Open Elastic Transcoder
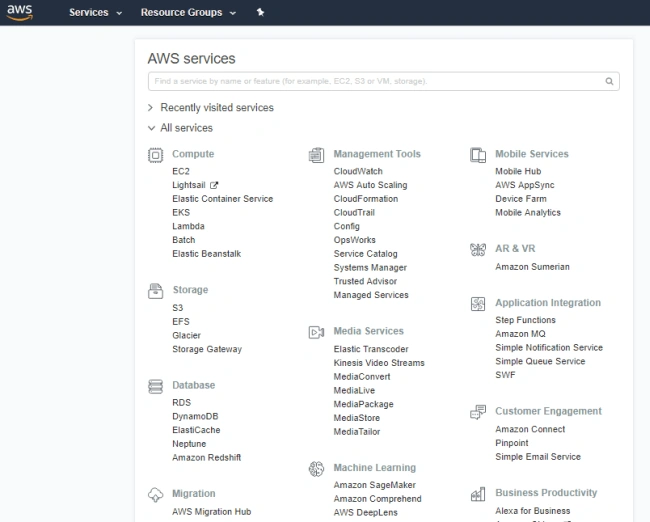 point(371,349)
